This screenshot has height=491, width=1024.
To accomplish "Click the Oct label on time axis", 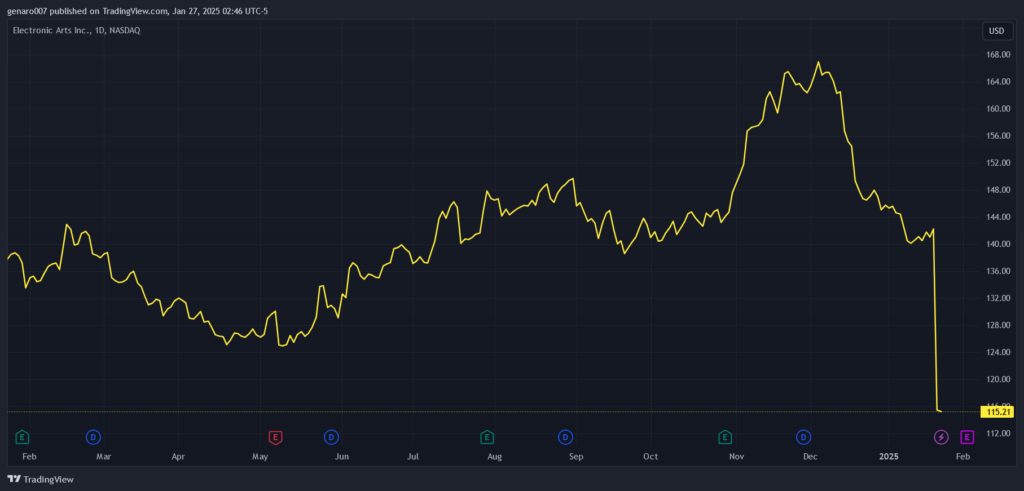I will [x=650, y=456].
